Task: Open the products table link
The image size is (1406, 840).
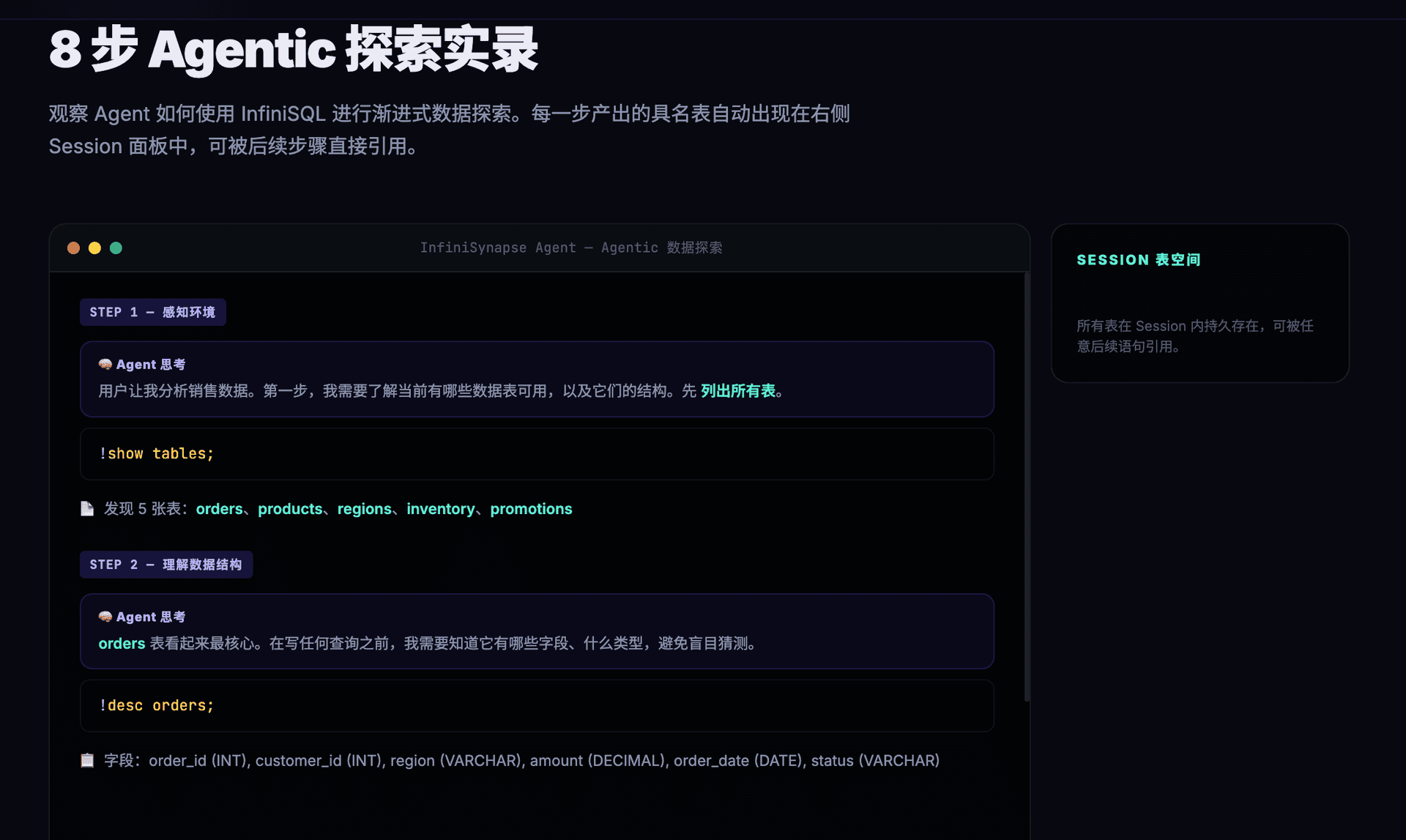Action: click(x=290, y=509)
